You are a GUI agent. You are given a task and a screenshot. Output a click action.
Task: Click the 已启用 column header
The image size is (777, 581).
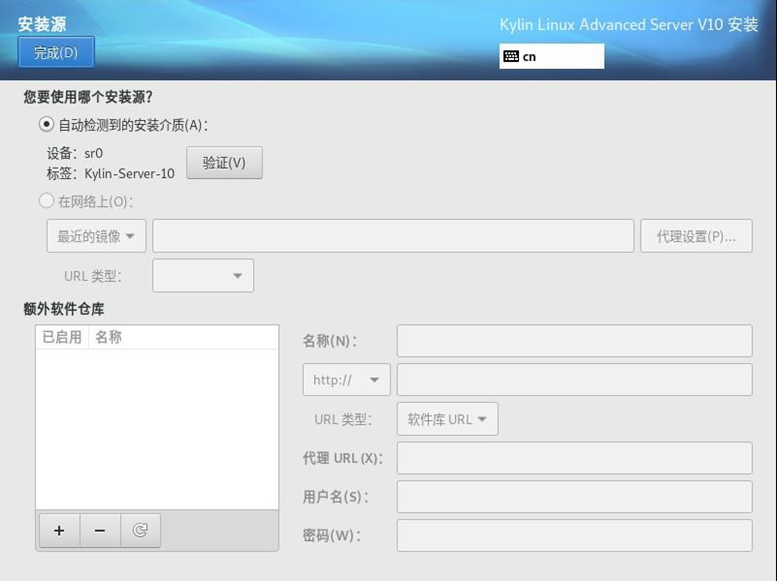pyautogui.click(x=62, y=337)
